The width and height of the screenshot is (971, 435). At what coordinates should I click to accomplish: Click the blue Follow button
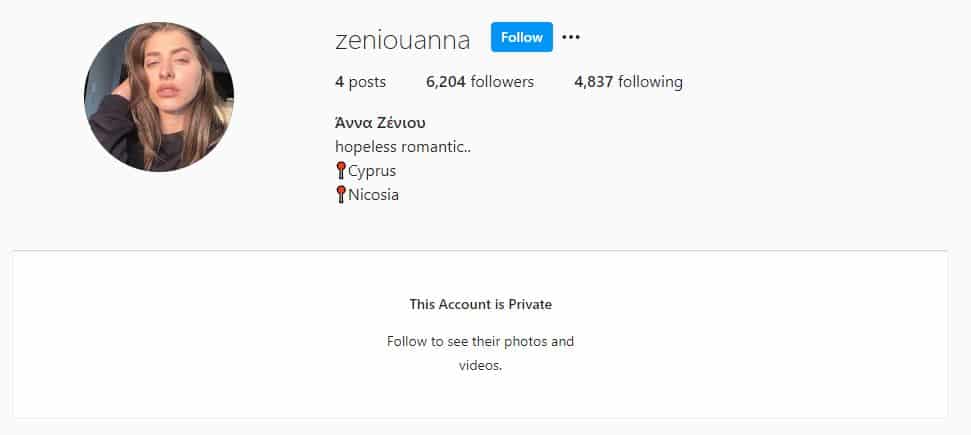point(521,37)
